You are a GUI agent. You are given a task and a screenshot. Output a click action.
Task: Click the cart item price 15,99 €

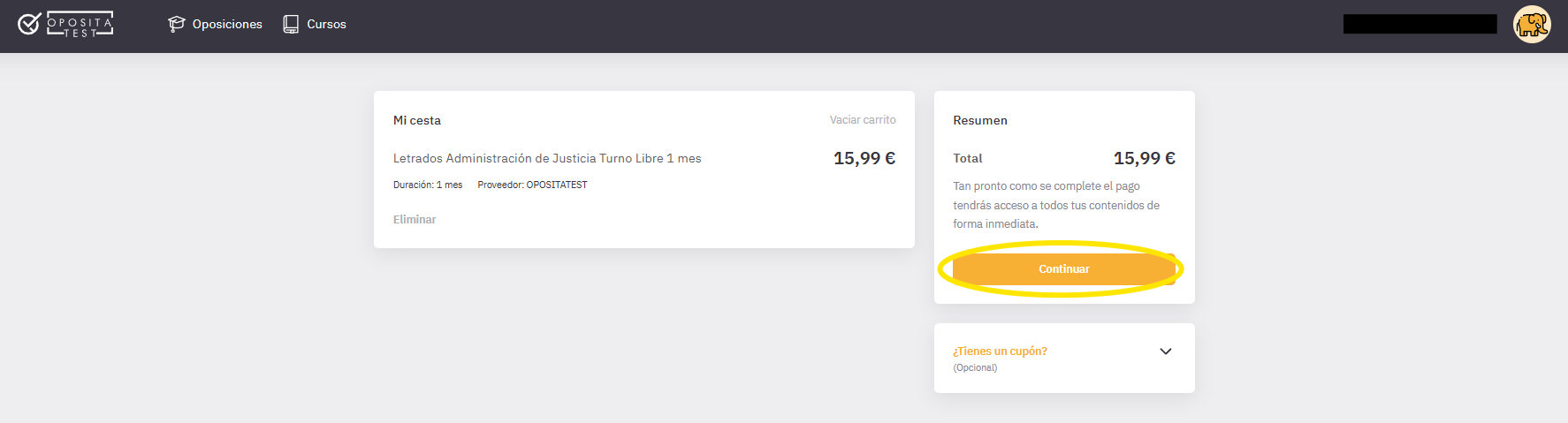tap(864, 158)
